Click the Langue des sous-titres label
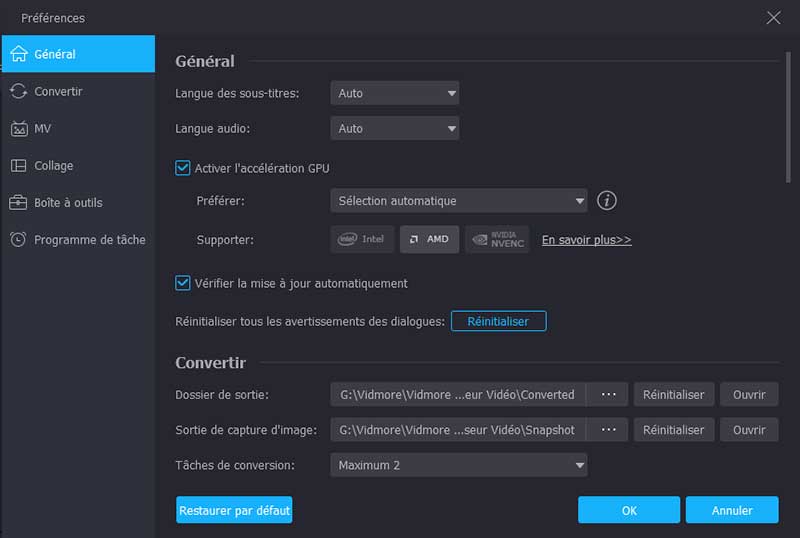The height and width of the screenshot is (538, 800). [237, 93]
